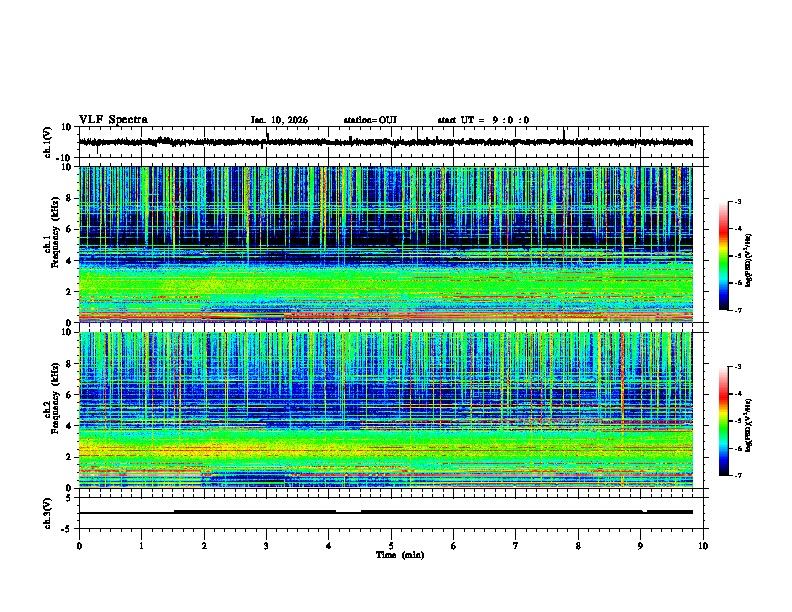Click tick label "9" on the time axis
Image resolution: width=792 pixels, height=612 pixels.
[640, 546]
